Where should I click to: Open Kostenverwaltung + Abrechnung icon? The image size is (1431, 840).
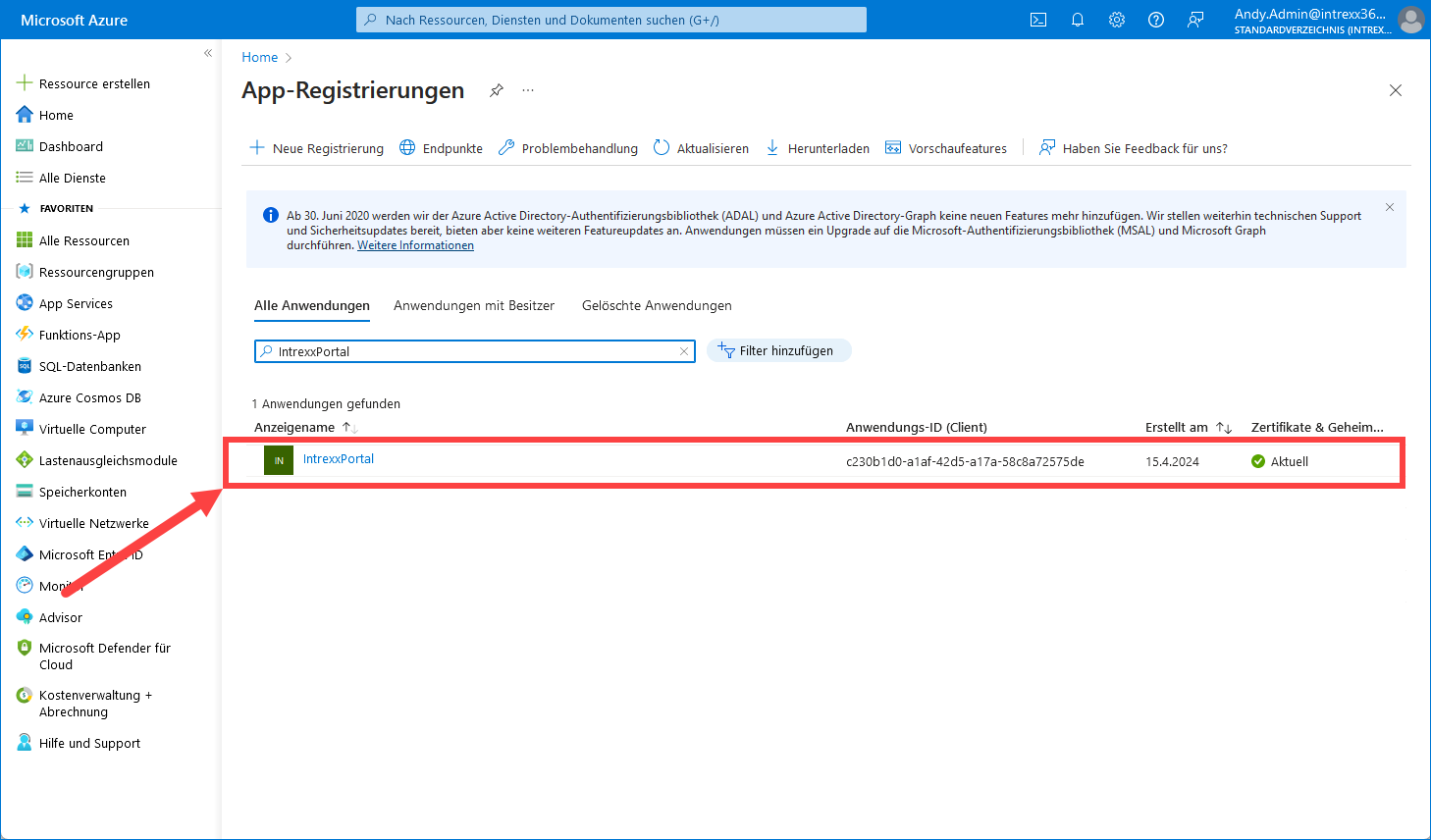(25, 695)
